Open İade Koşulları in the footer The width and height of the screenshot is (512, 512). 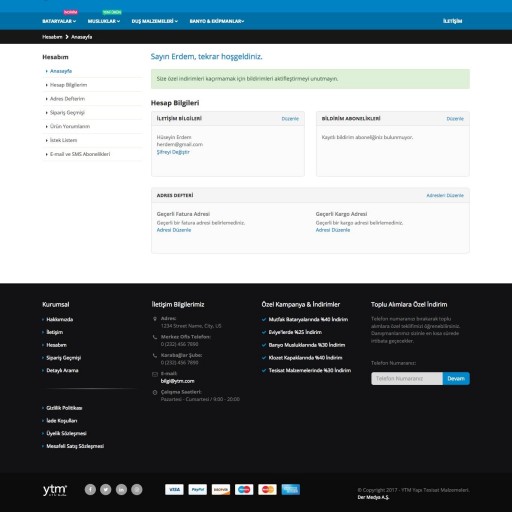(62, 421)
